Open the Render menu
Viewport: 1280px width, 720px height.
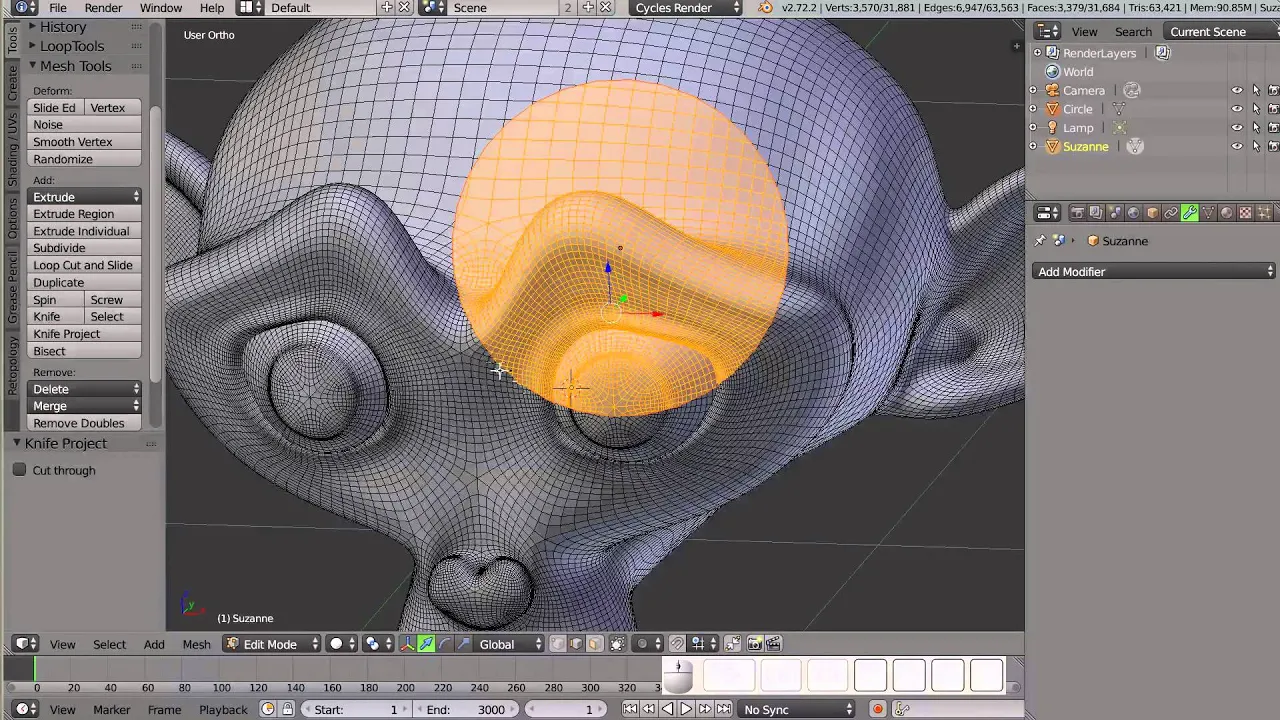click(103, 8)
